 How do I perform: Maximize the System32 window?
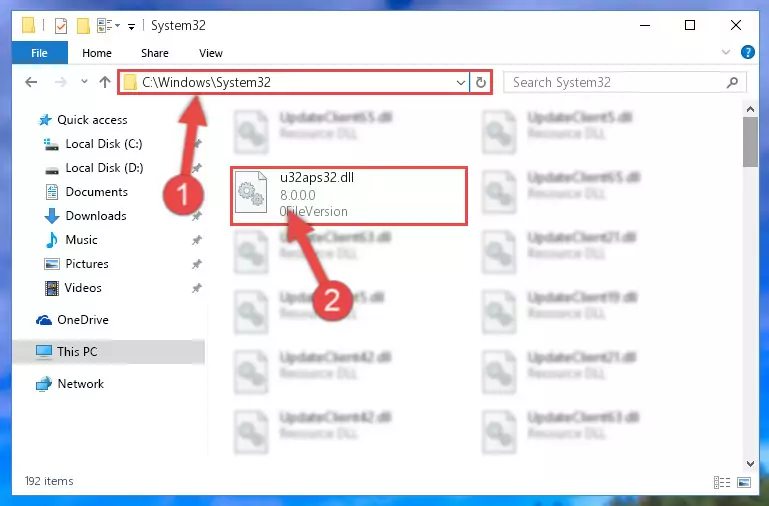pyautogui.click(x=690, y=25)
